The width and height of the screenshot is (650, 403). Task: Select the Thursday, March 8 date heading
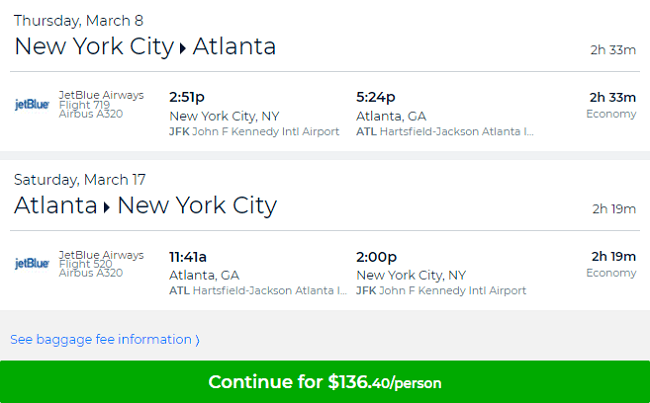click(x=78, y=21)
